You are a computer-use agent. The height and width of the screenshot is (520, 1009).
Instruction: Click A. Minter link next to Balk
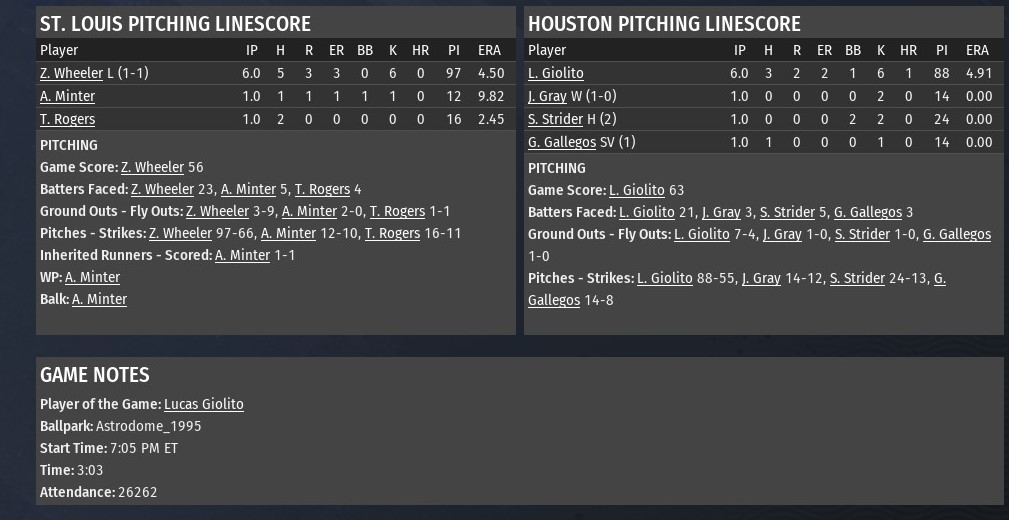(99, 299)
